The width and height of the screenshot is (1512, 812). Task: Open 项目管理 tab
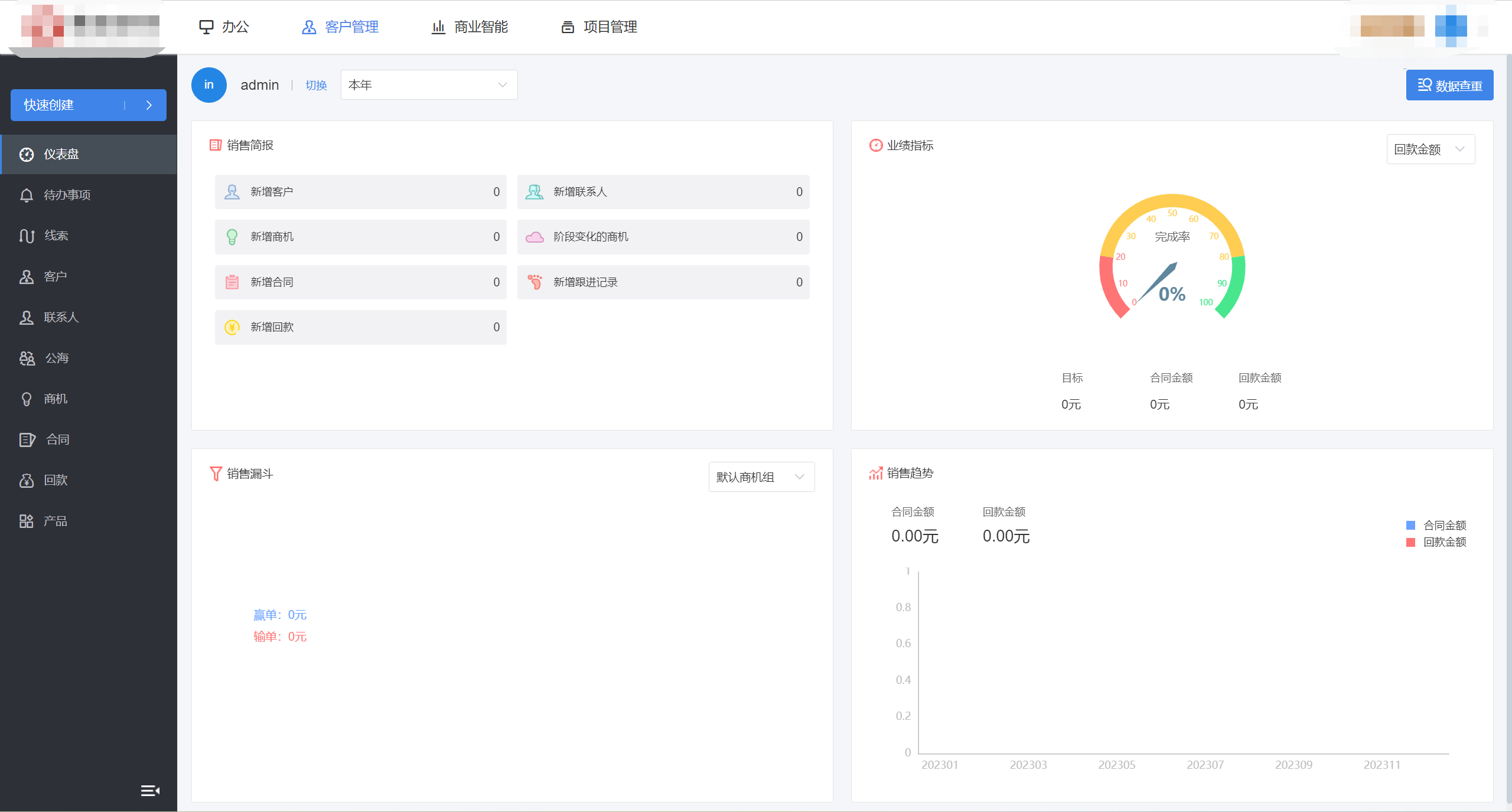coord(599,27)
